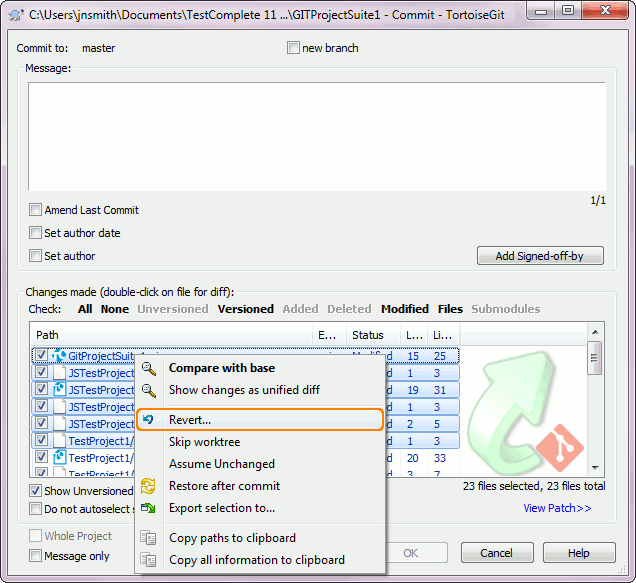Click the file list scroll up arrow
636x583 pixels.
595,332
